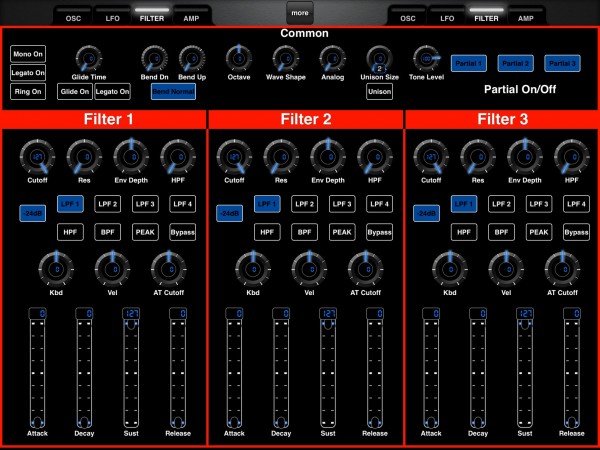Screen dimensions: 600x450
Task: Toggle Partial 3 on/off
Action: [562, 63]
